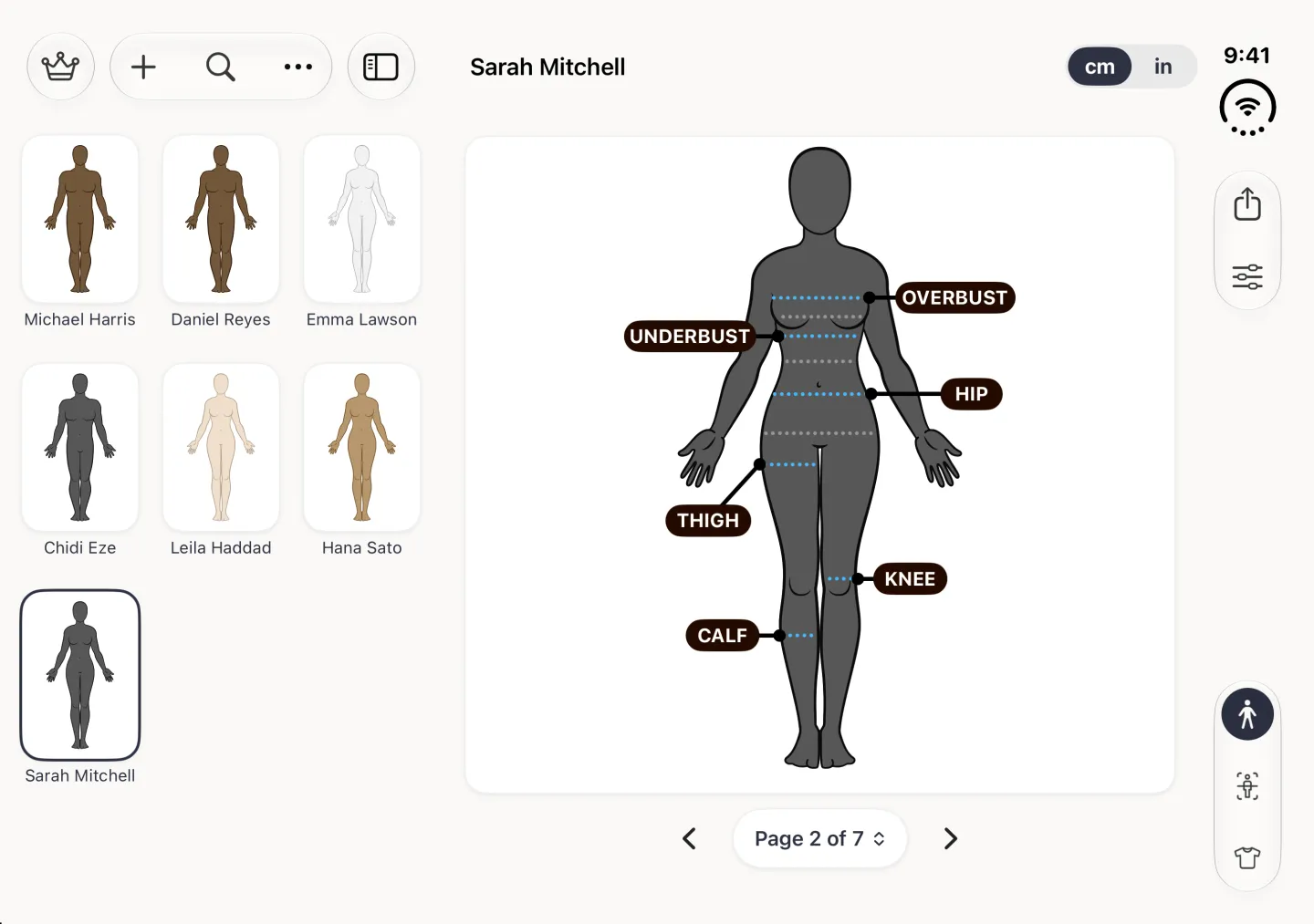Toggle the sidebar panel icon
Screen dimensions: 1314x924
pyautogui.click(x=381, y=67)
